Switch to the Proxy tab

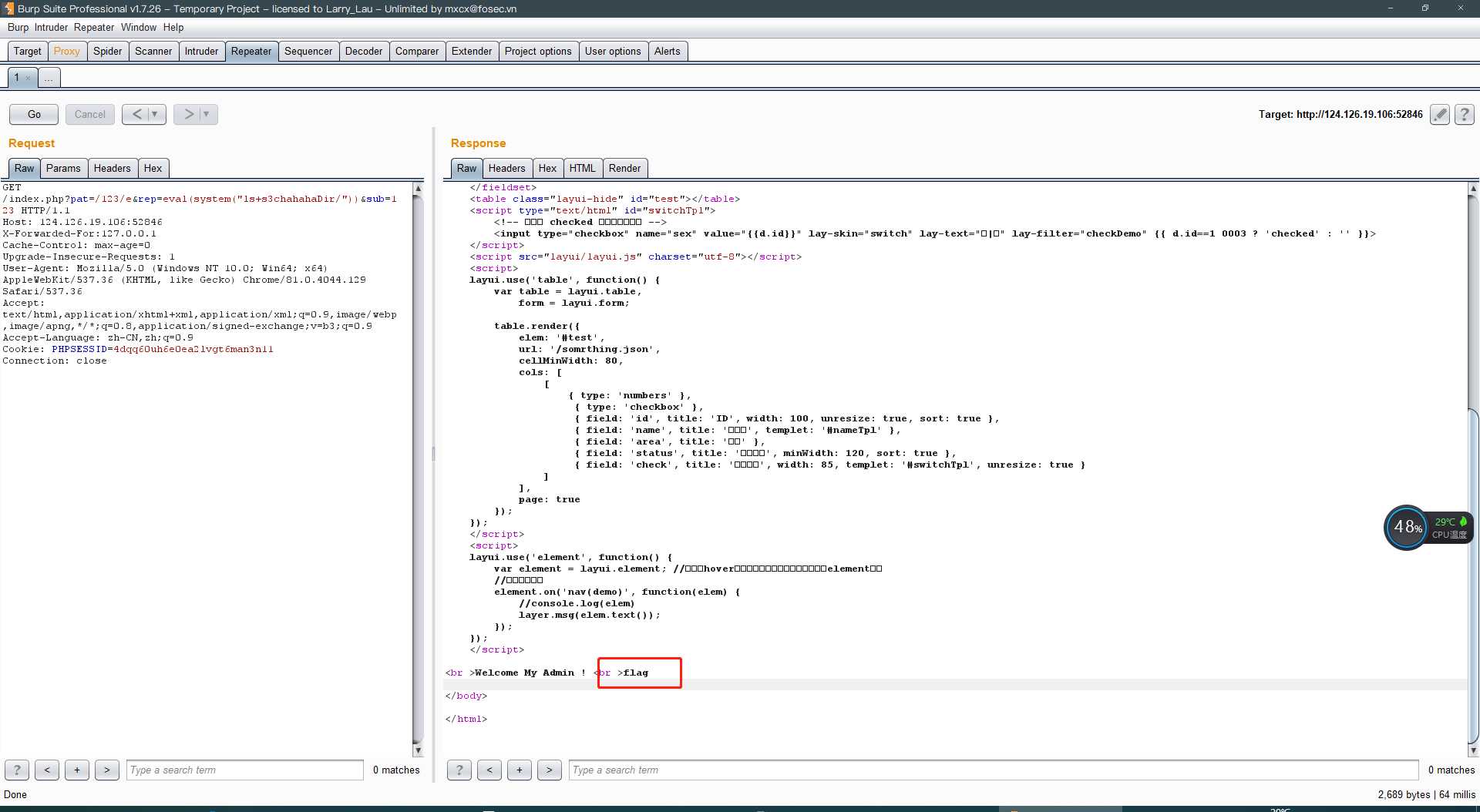[x=67, y=51]
